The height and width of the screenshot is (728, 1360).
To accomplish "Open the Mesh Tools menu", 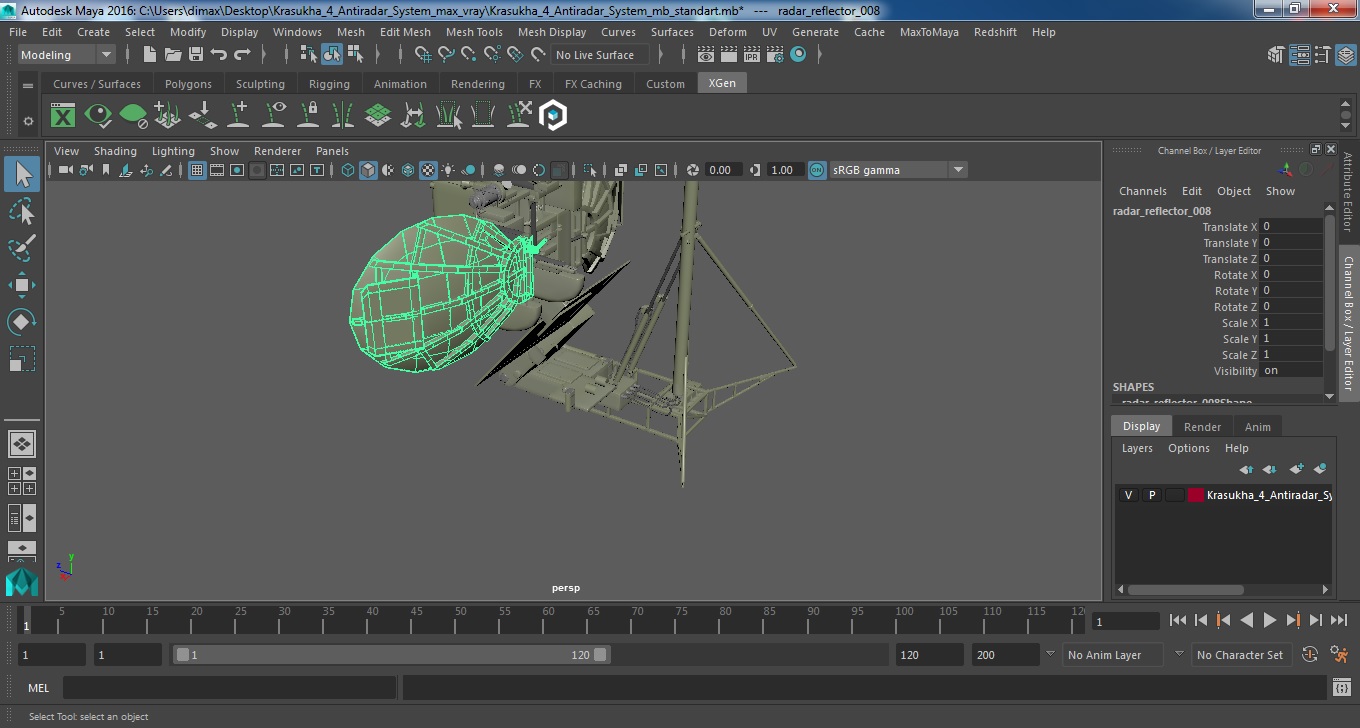I will tap(474, 32).
